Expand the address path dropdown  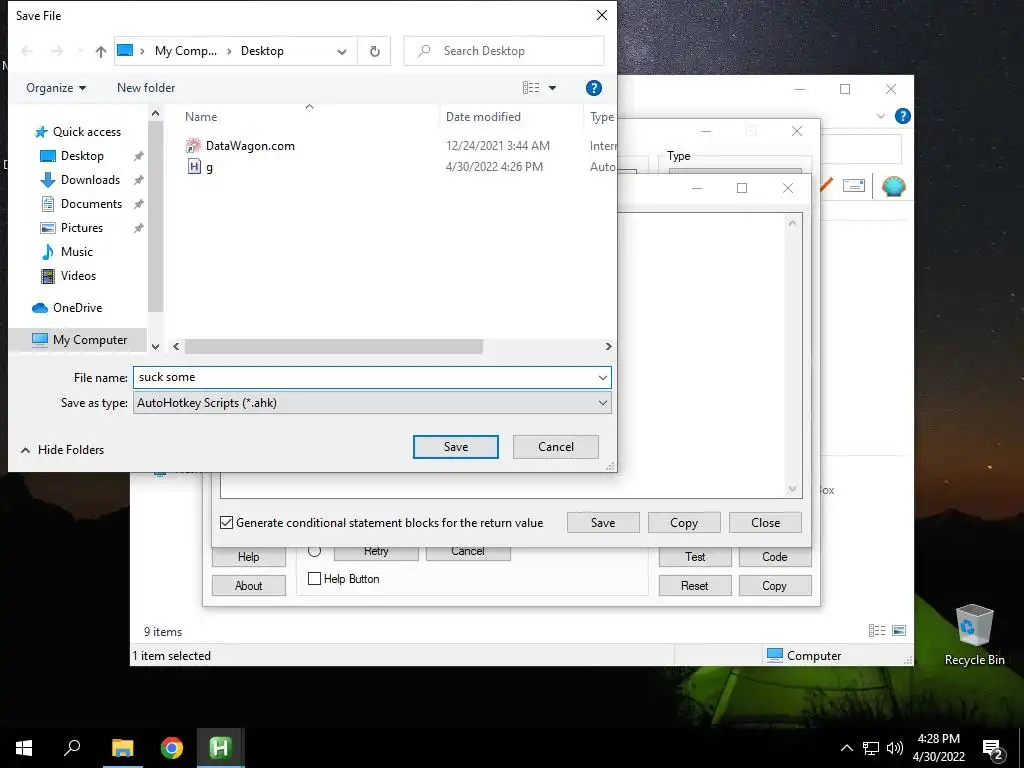coord(342,51)
